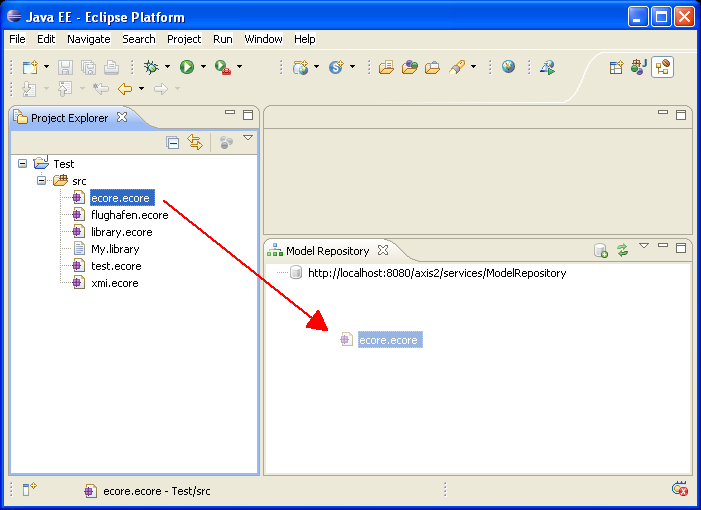Open dropdown next to web service icon

point(353,67)
